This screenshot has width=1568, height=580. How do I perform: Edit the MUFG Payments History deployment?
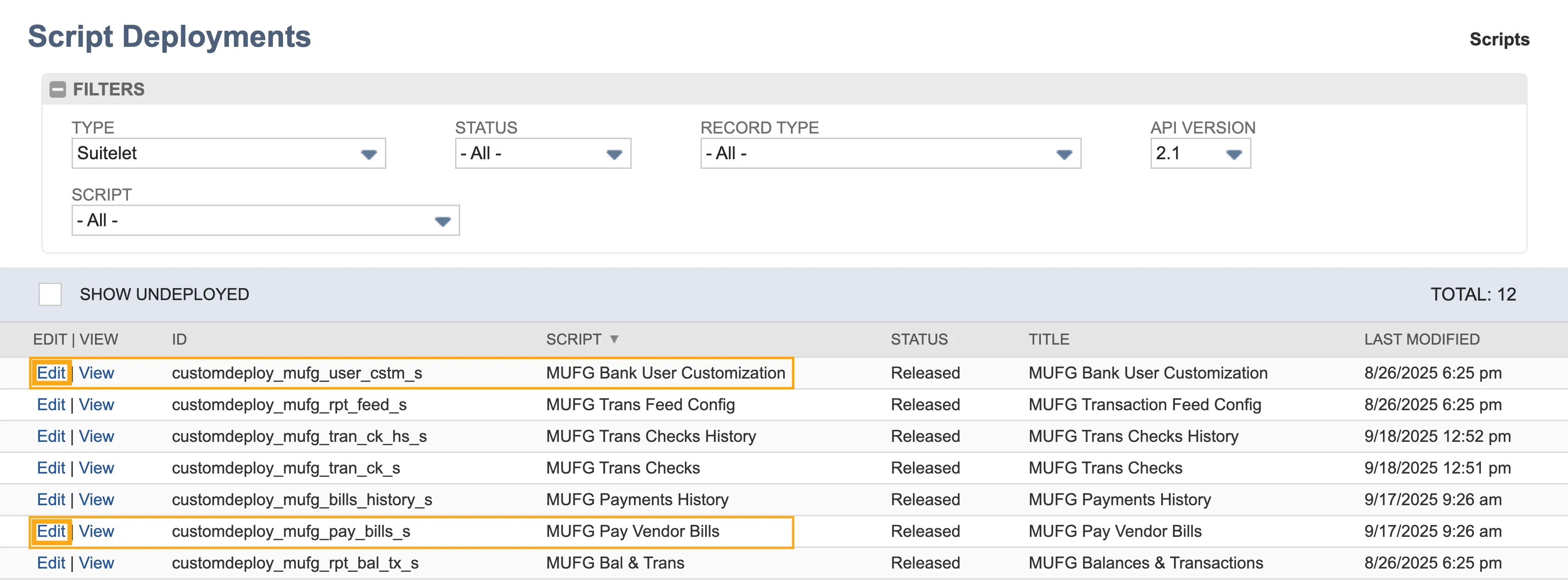(51, 500)
